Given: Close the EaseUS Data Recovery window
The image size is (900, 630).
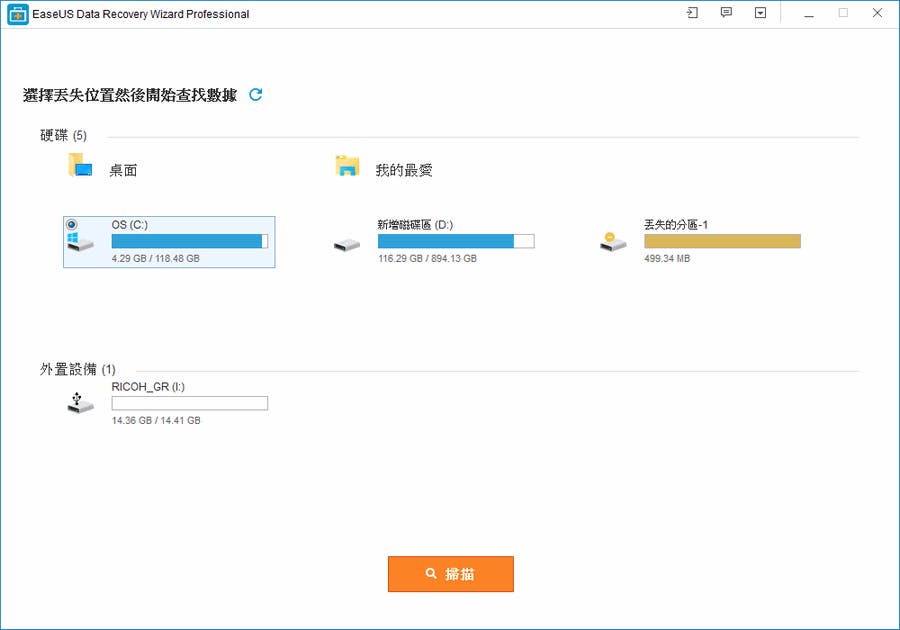Looking at the screenshot, I should [877, 13].
